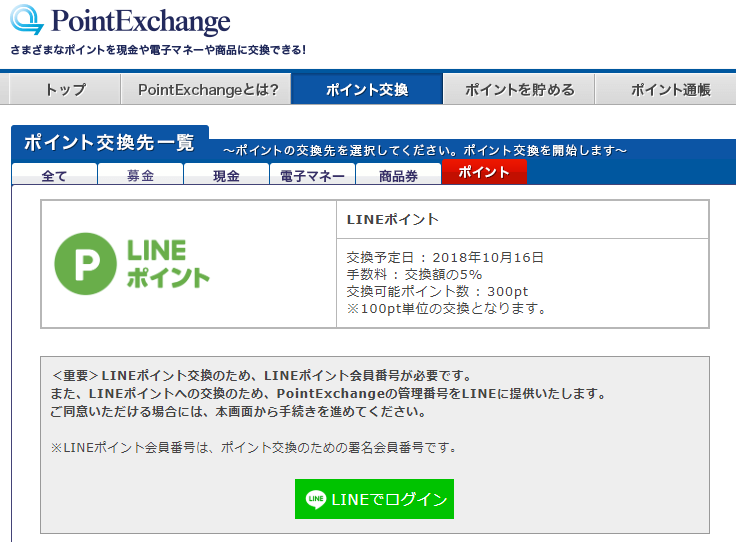Open the PointExchangeとは? page
Viewport: 736px width, 542px height.
(207, 89)
